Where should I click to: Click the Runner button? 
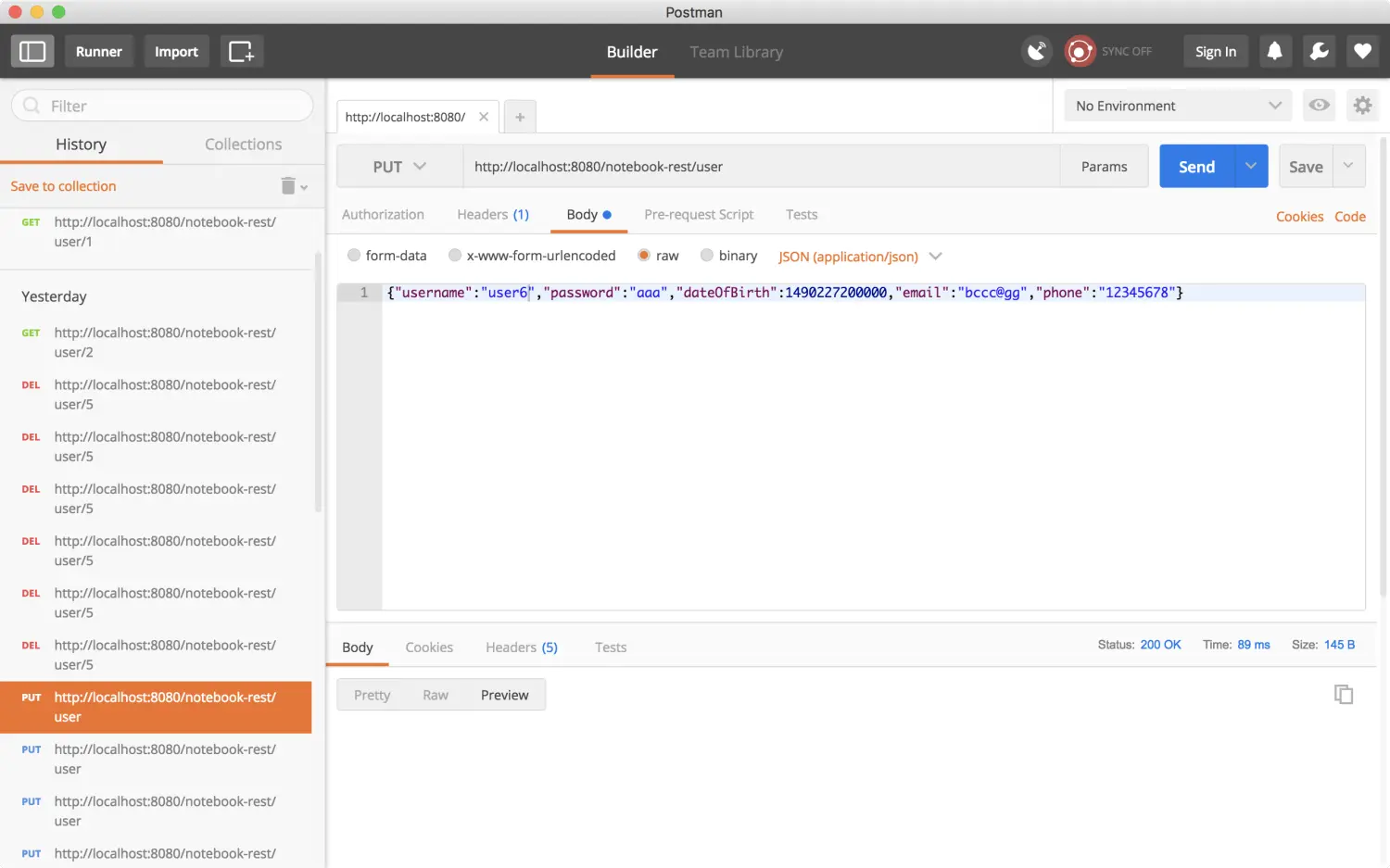99,52
